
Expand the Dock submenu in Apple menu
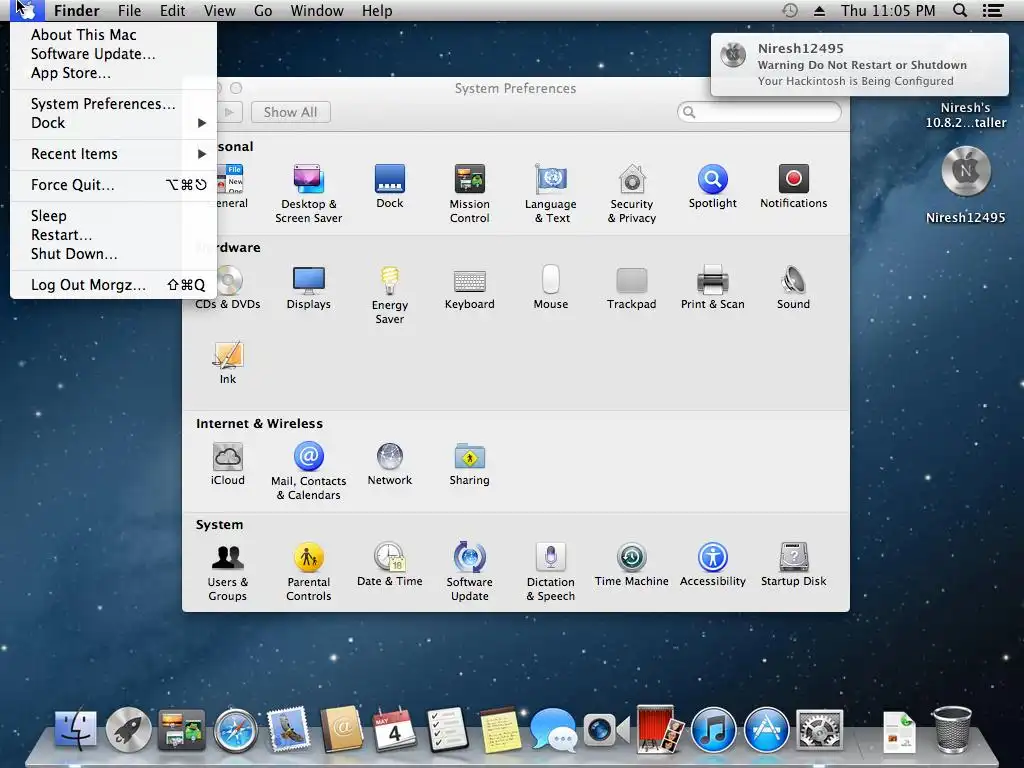[x=114, y=123]
